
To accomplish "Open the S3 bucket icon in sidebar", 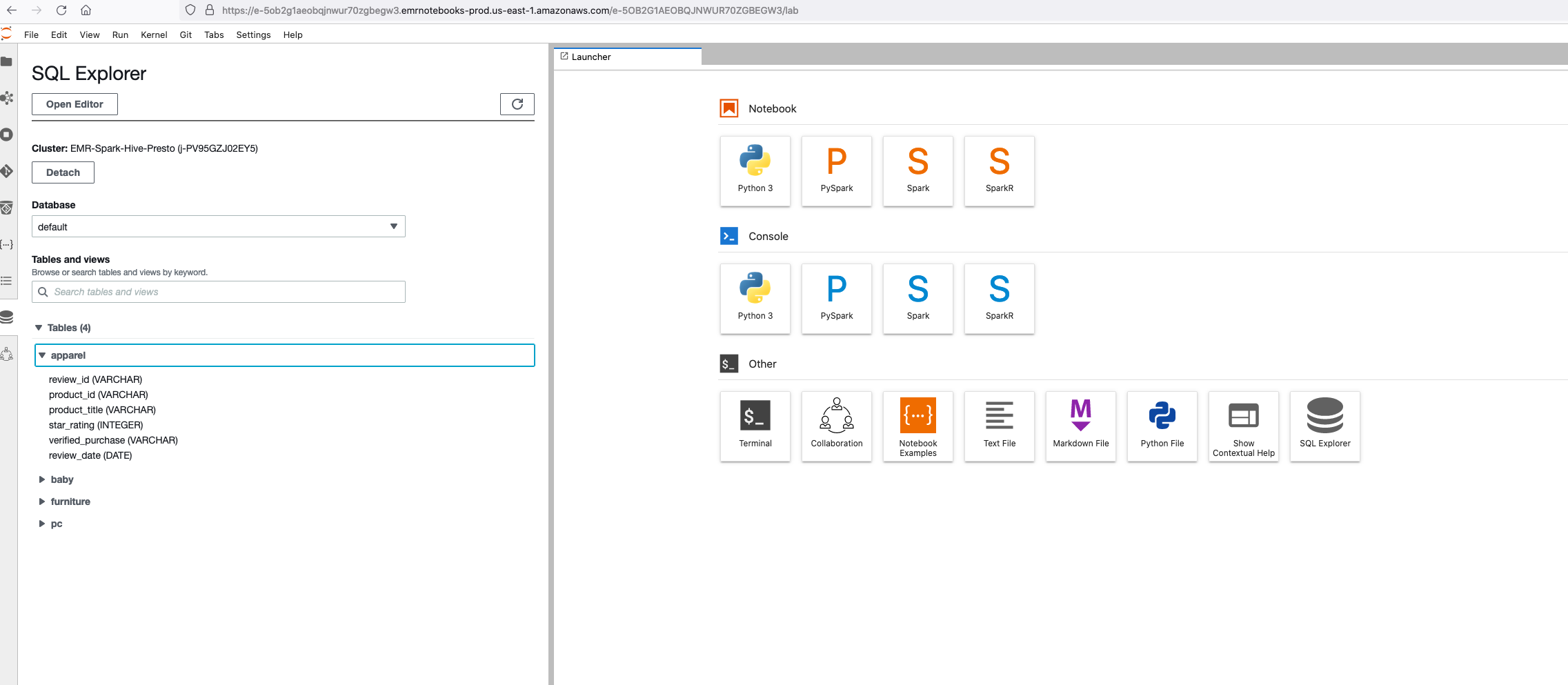I will point(7,208).
